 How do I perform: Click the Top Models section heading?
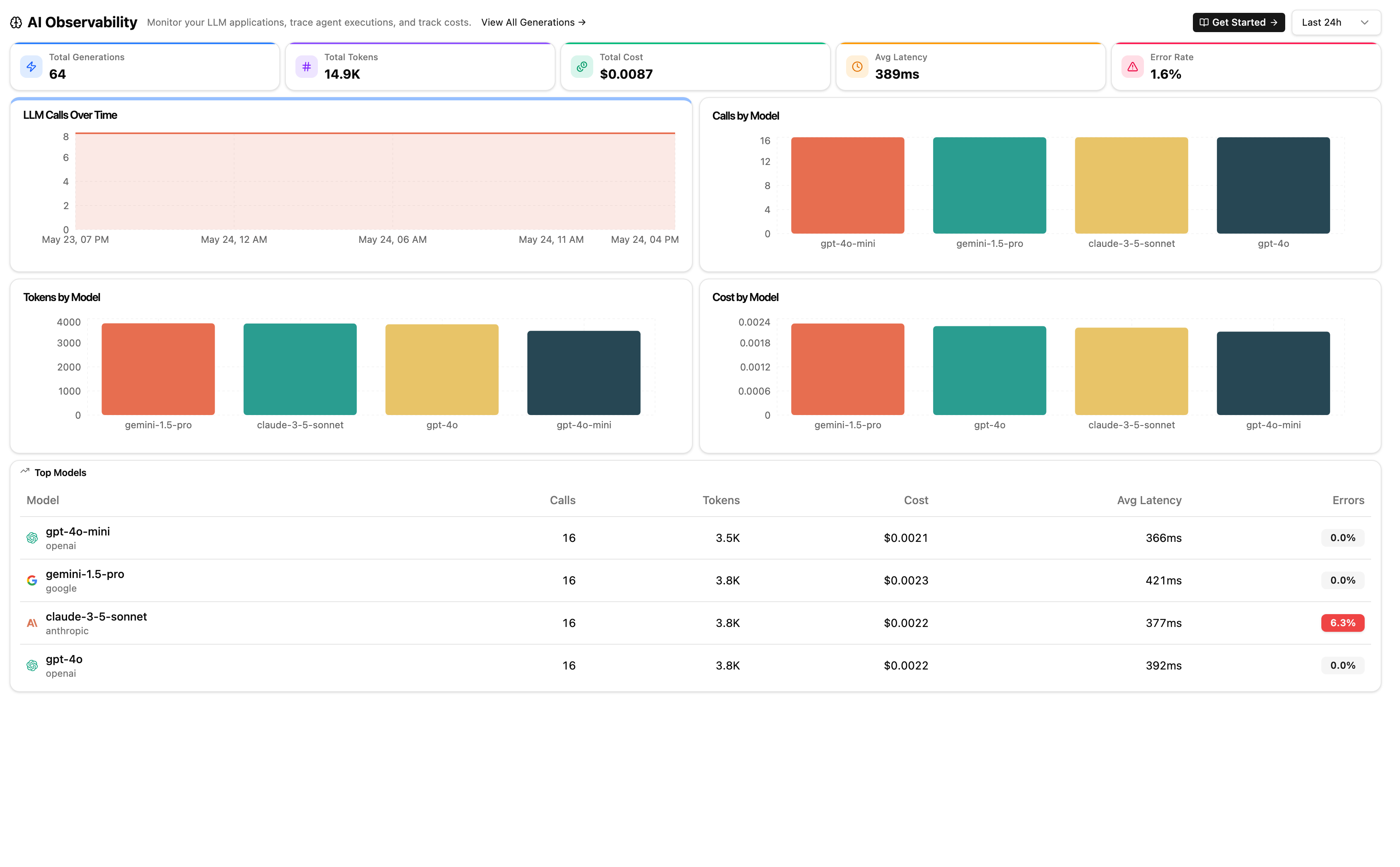[x=60, y=472]
